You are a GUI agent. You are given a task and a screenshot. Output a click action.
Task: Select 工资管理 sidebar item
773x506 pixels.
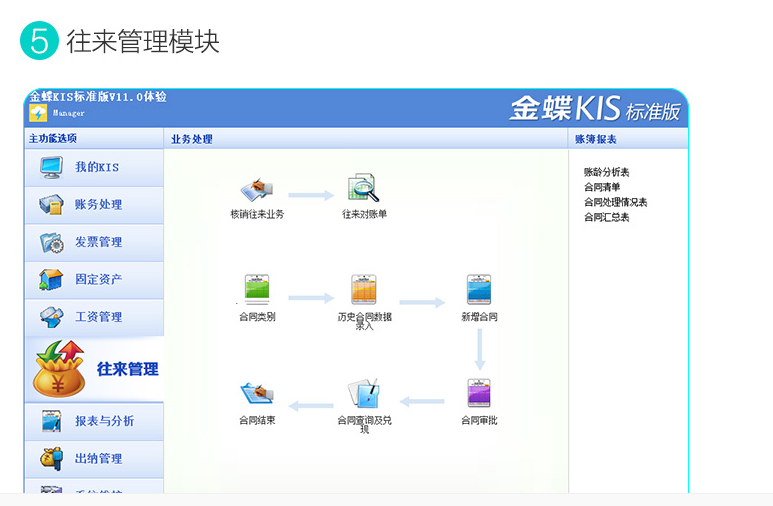point(95,317)
